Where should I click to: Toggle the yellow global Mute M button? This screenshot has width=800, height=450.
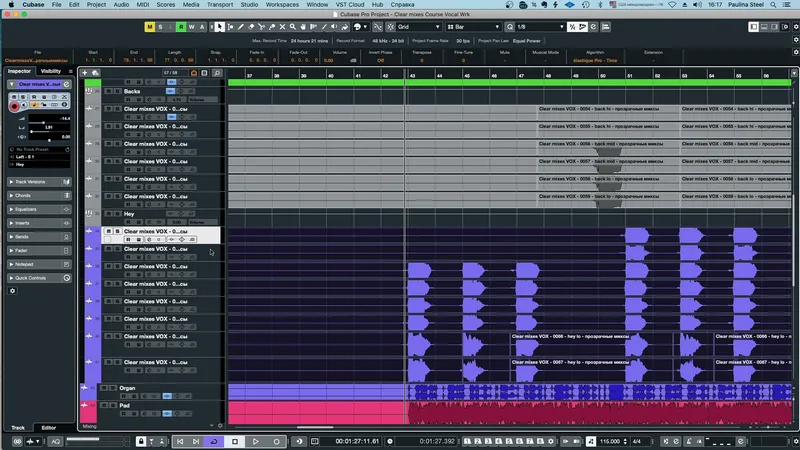[x=149, y=27]
